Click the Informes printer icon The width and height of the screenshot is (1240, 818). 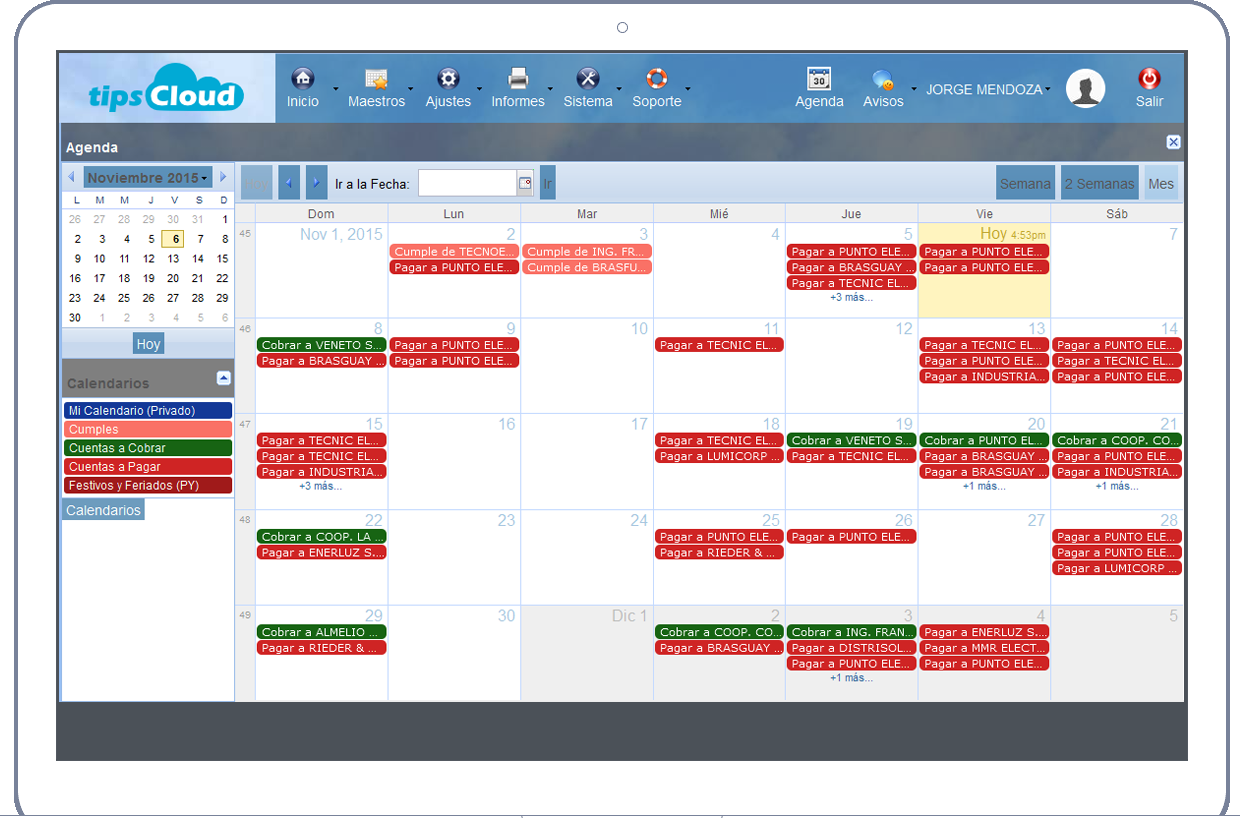517,79
